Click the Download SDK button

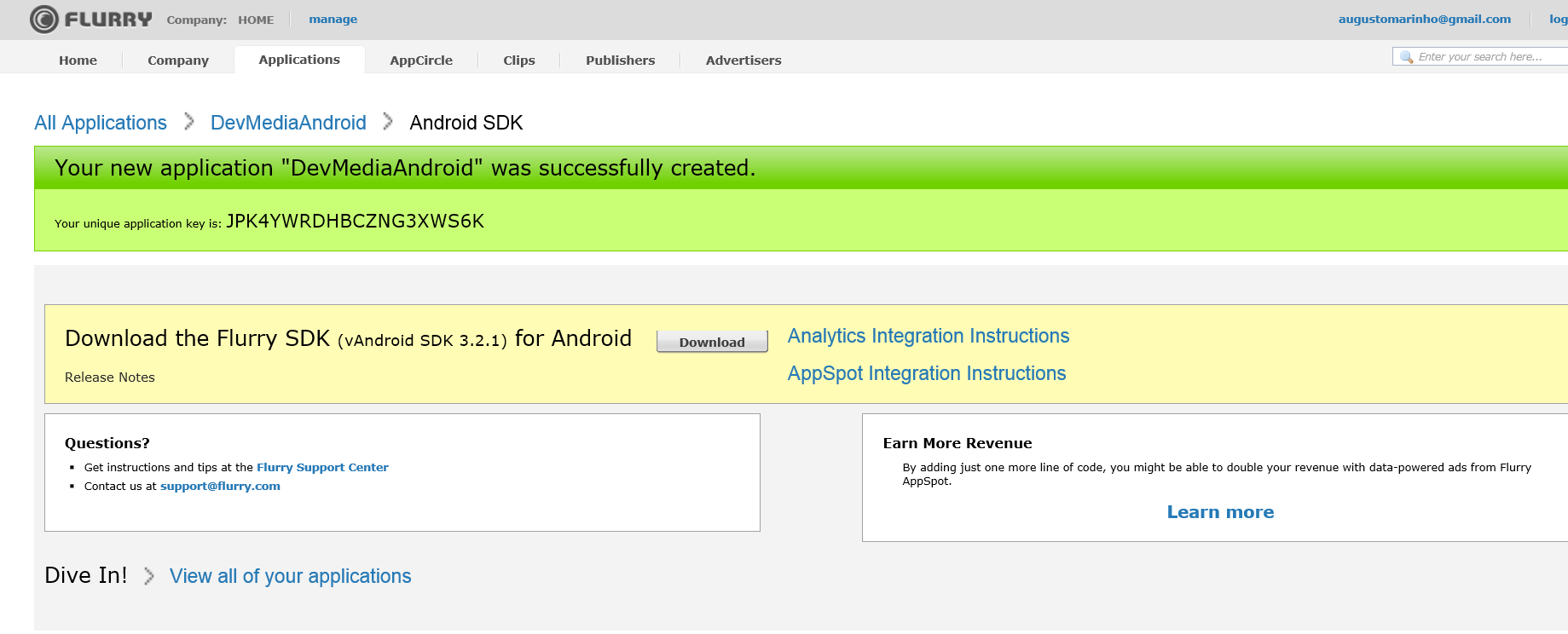click(x=712, y=342)
